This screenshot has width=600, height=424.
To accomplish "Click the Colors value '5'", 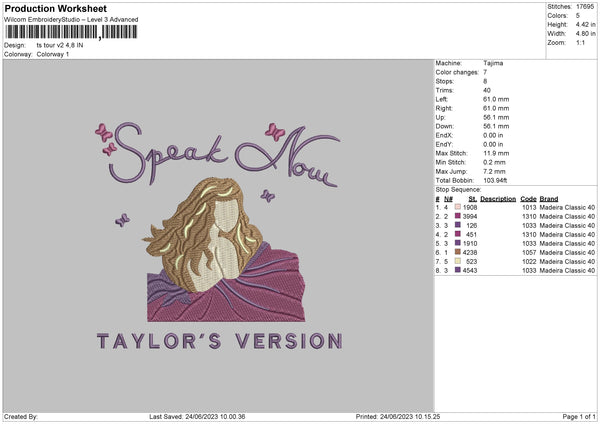I will pyautogui.click(x=578, y=16).
